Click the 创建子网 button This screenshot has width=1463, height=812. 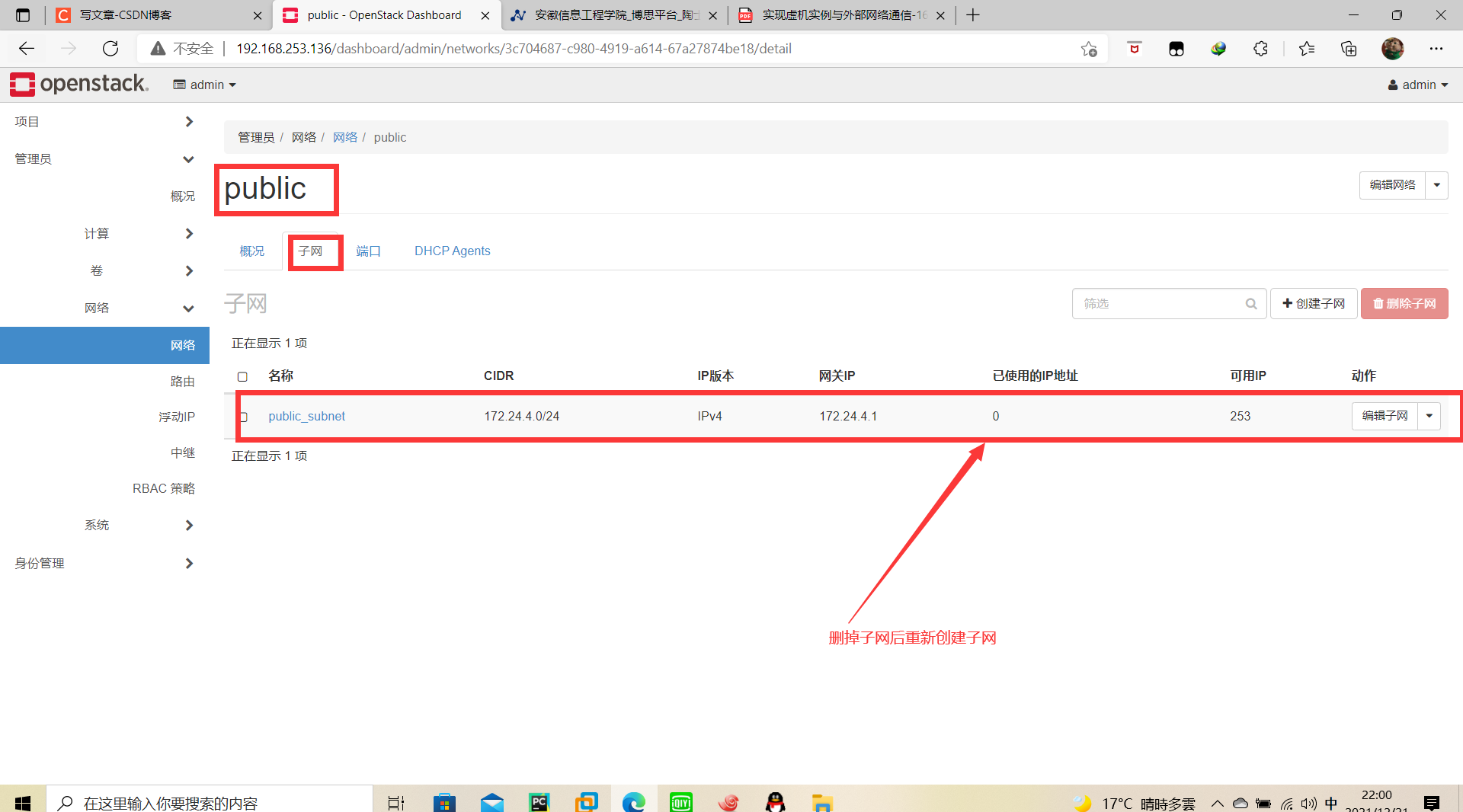1314,304
